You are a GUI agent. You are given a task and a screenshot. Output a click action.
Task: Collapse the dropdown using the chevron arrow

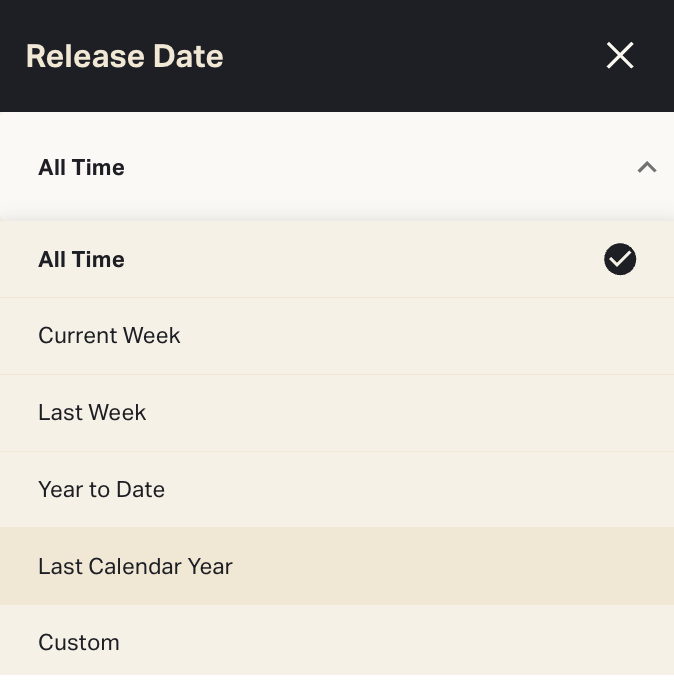[647, 167]
